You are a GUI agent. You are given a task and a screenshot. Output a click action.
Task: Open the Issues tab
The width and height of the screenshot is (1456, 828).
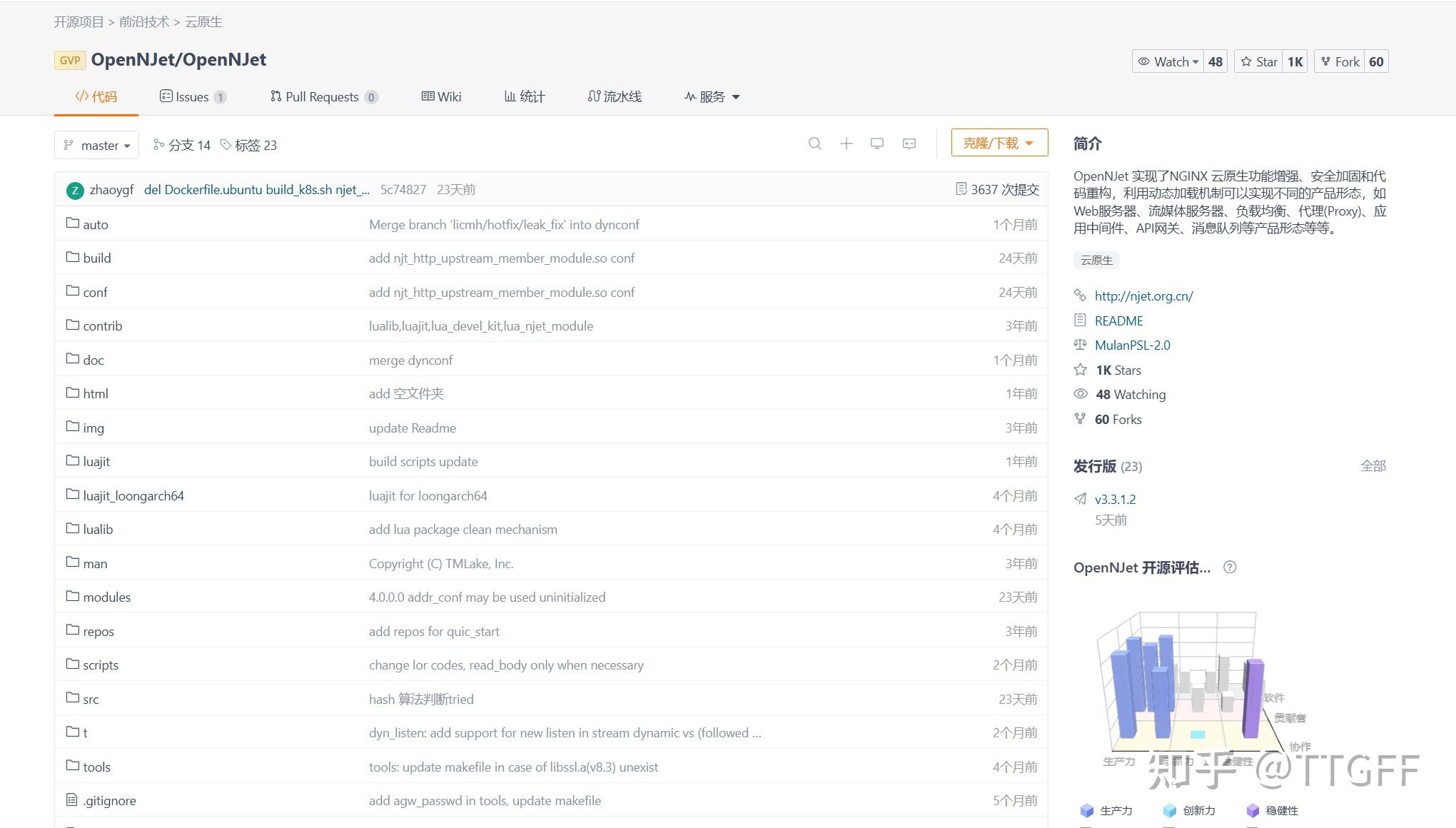pyautogui.click(x=191, y=96)
